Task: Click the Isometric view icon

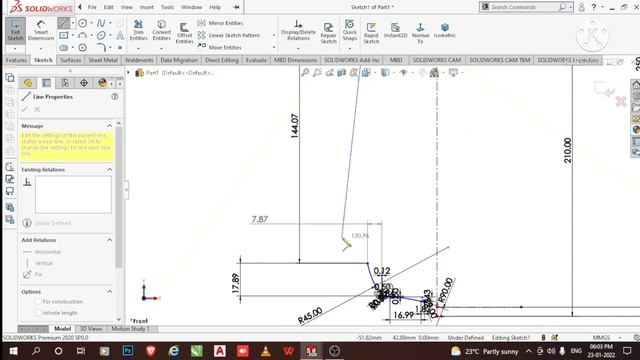Action: pos(444,30)
